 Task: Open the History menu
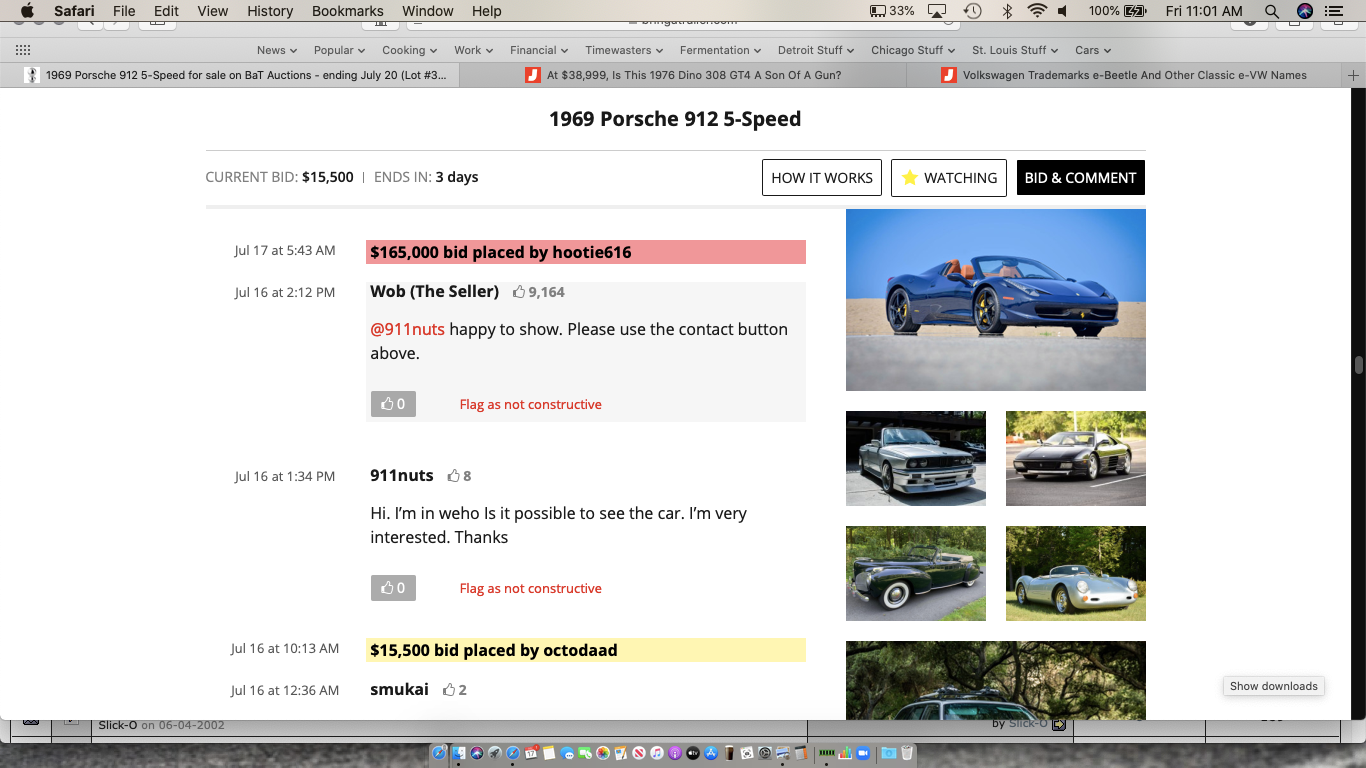[x=270, y=11]
